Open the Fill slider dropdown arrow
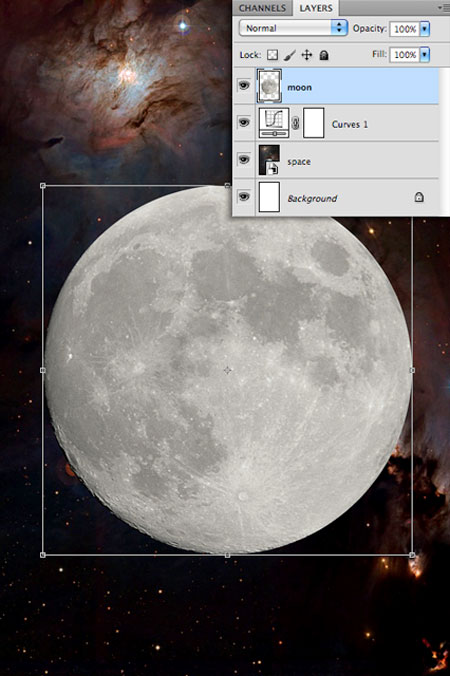The image size is (450, 676). (x=425, y=55)
